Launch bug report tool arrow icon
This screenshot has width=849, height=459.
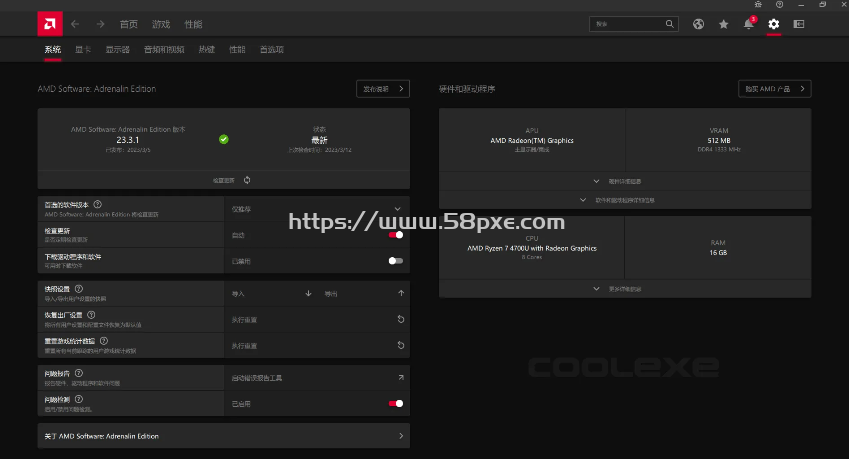click(401, 378)
